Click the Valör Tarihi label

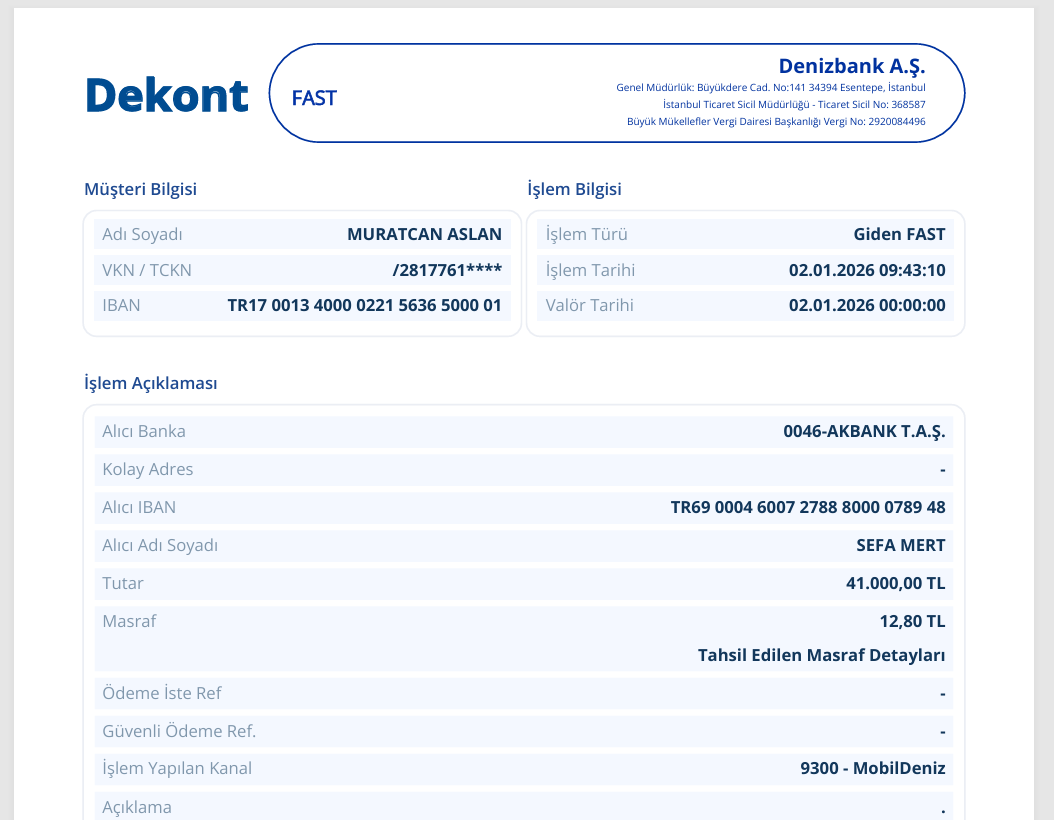(x=590, y=305)
